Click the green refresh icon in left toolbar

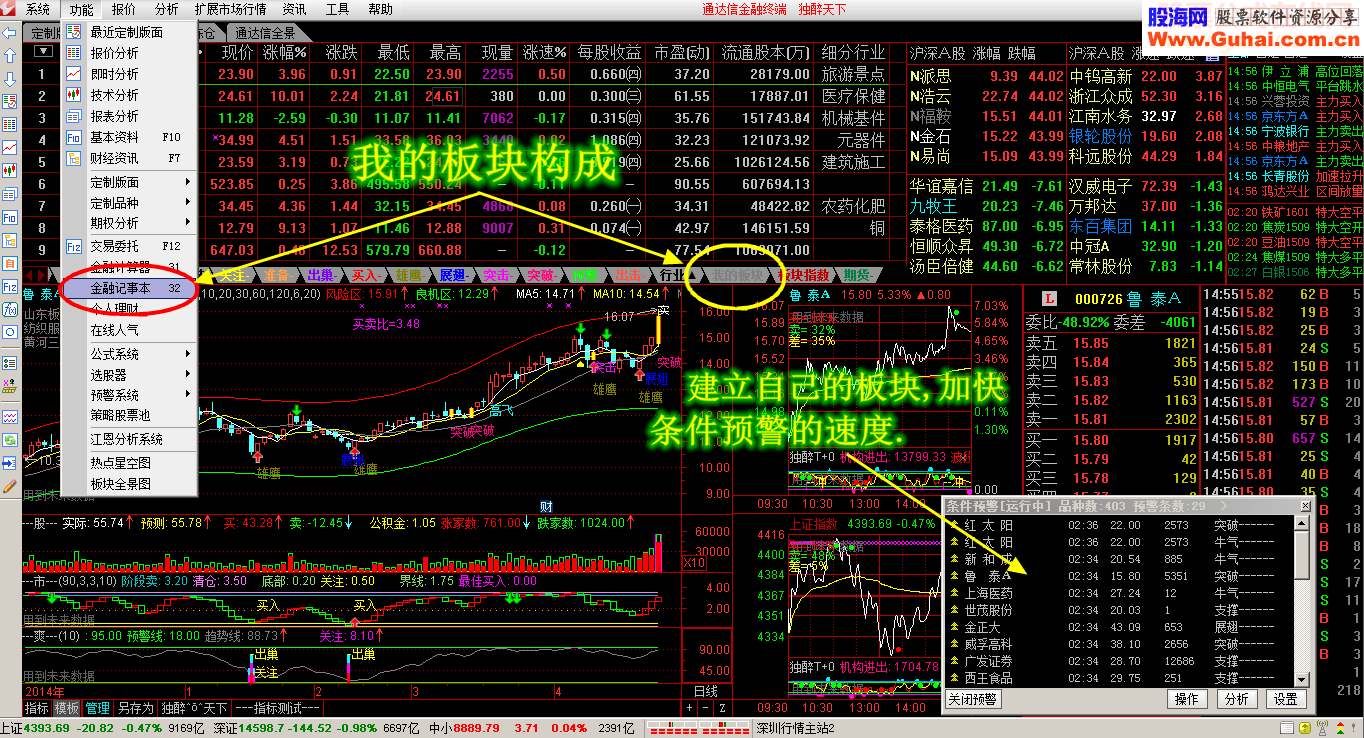point(9,438)
